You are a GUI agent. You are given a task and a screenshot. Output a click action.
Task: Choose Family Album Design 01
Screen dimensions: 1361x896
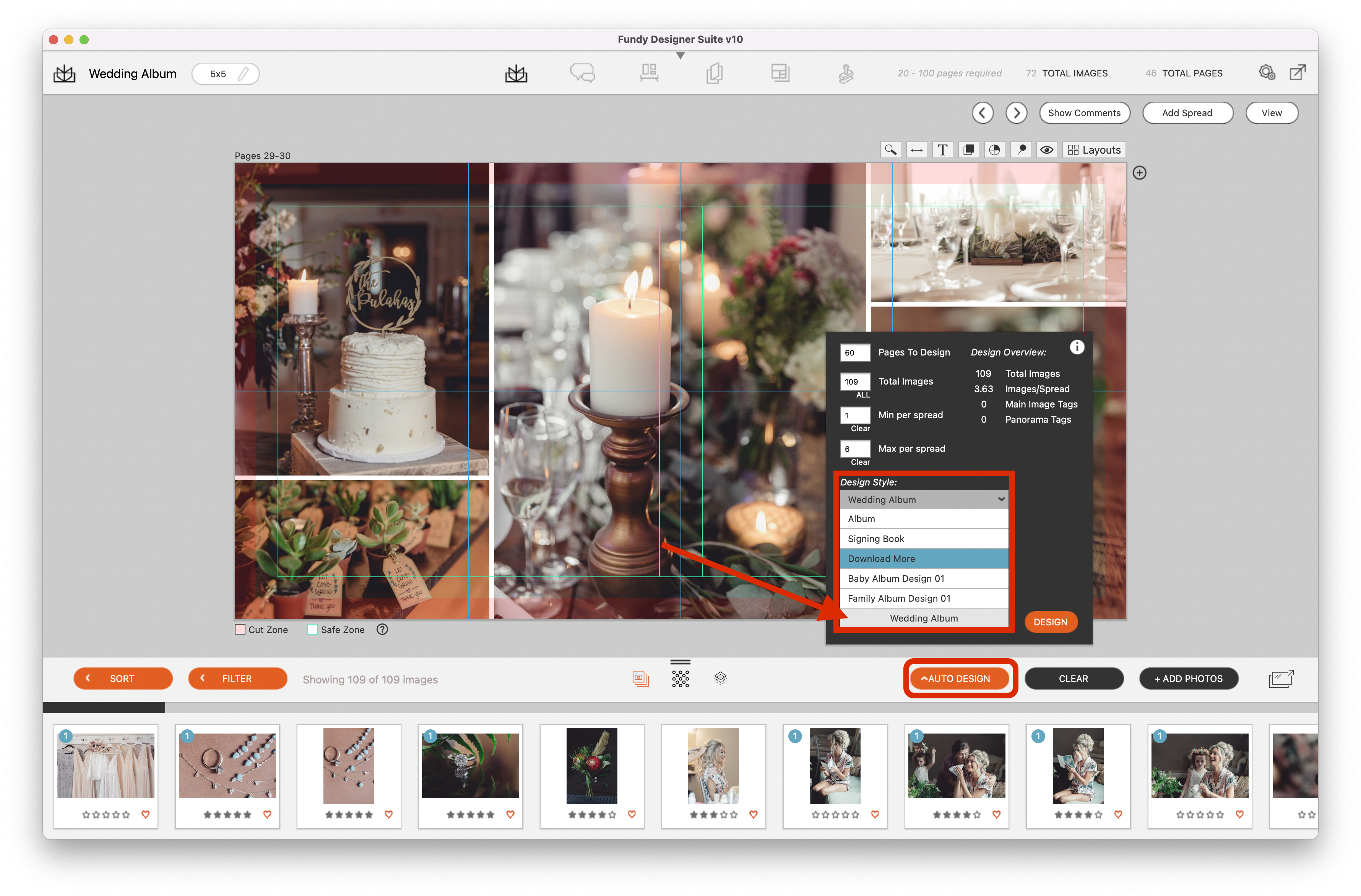pos(924,598)
